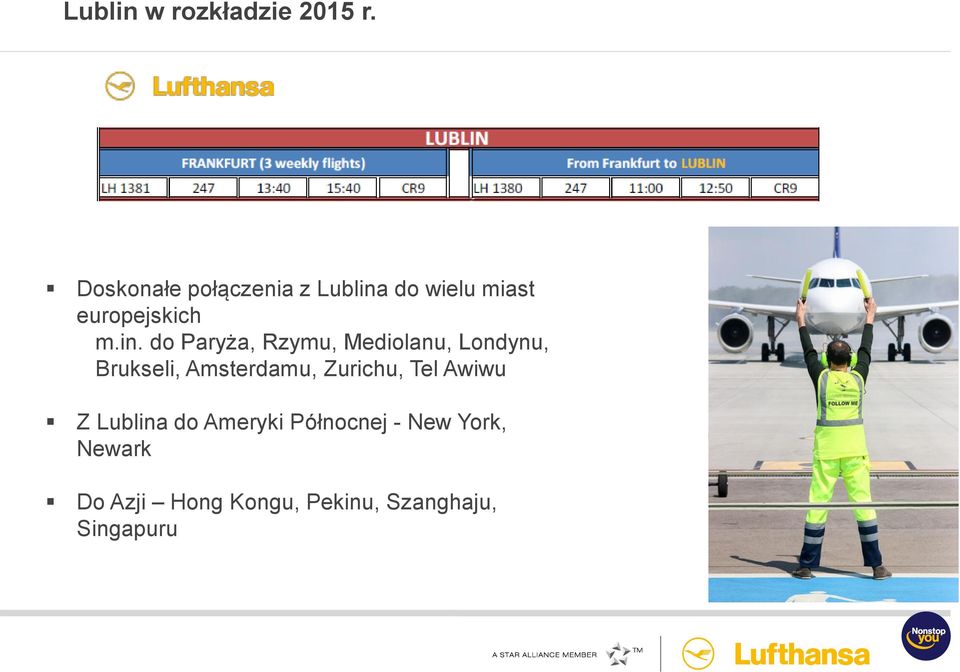Click the CR9 cell for LH 1380
The image size is (960, 672).
tap(785, 188)
